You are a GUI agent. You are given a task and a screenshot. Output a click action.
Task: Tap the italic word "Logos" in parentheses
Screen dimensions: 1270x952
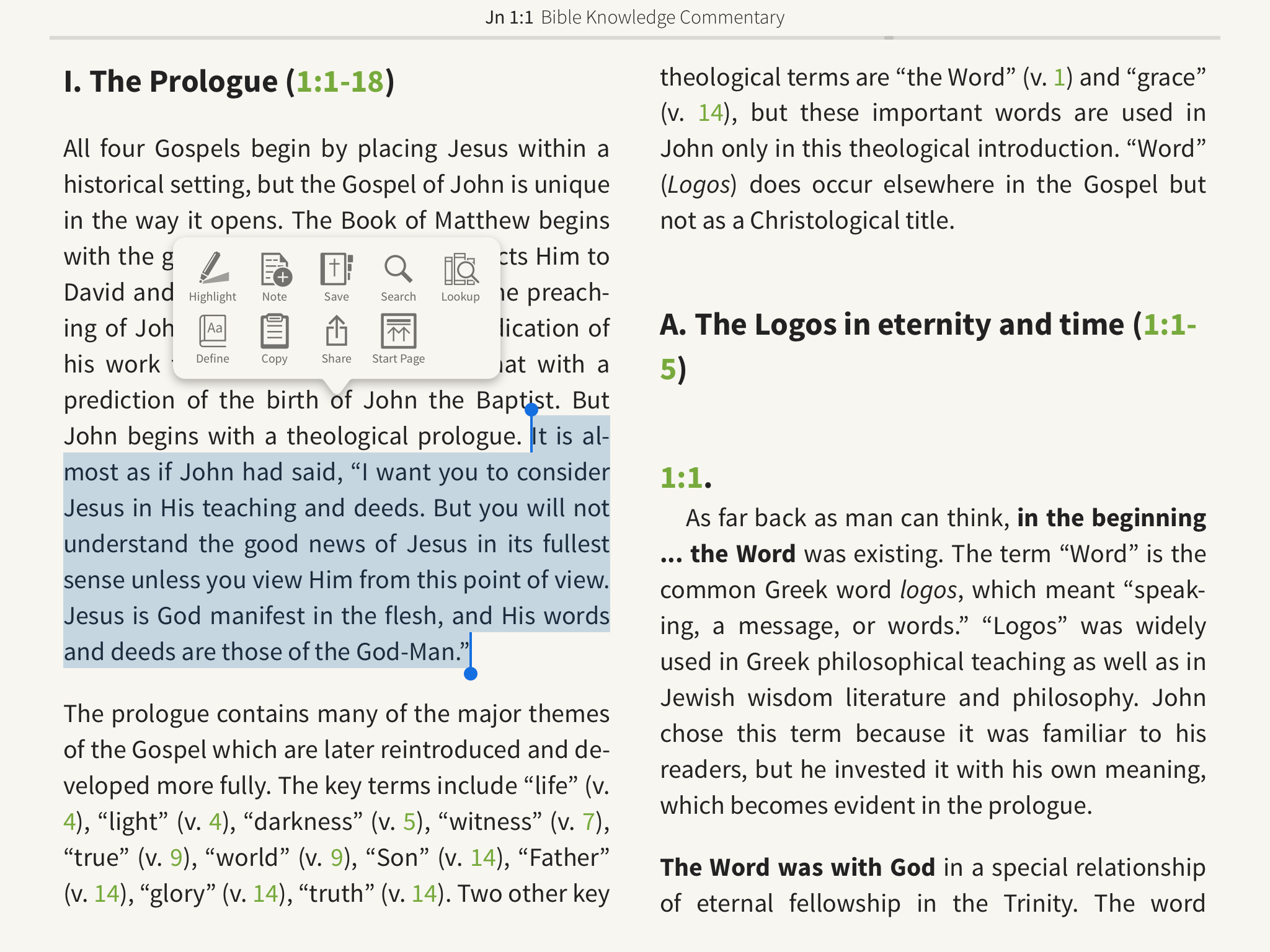pyautogui.click(x=698, y=185)
